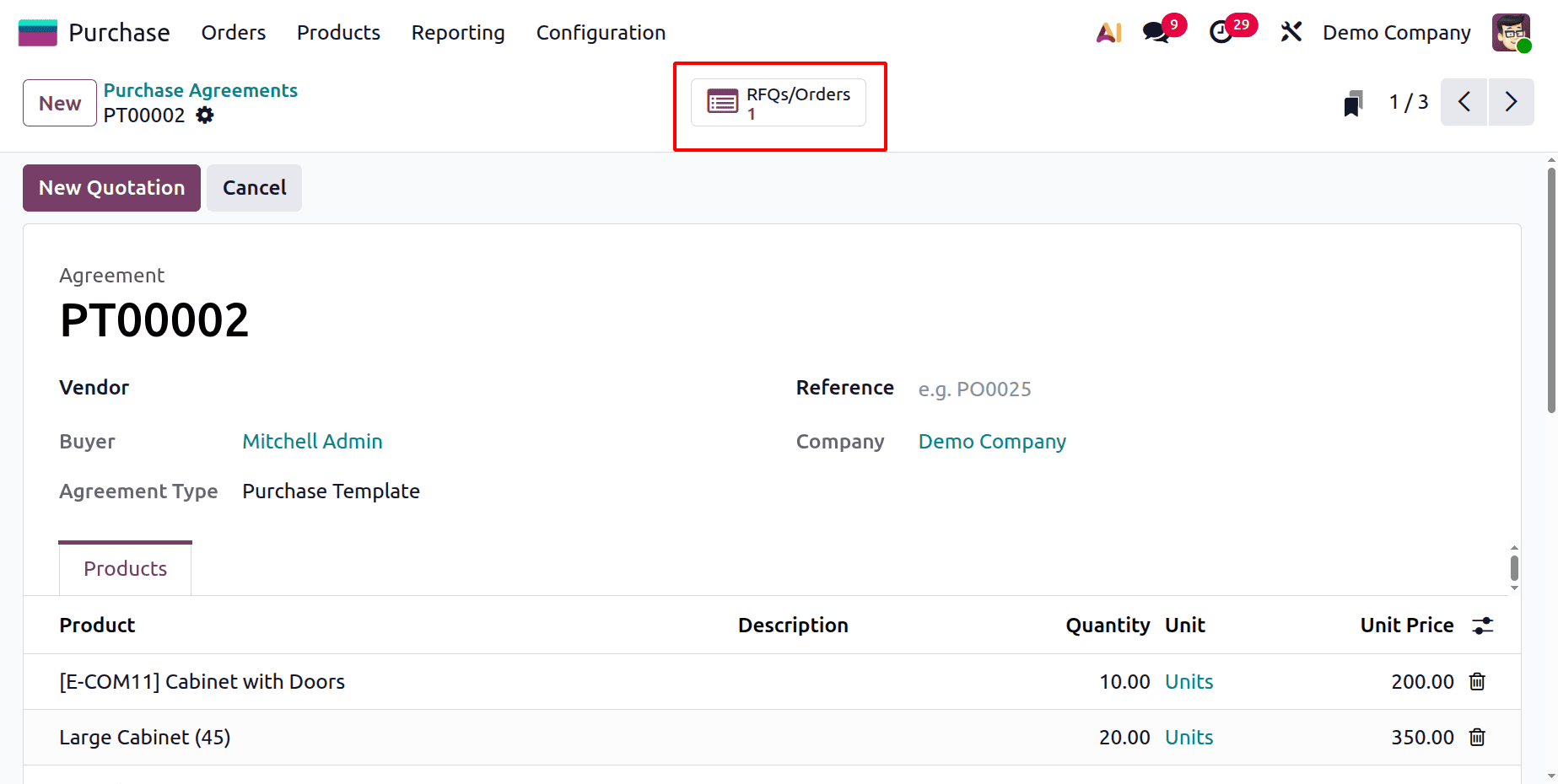Viewport: 1558px width, 784px height.
Task: Delete the Large Cabinet line via trash icon
Action: tap(1477, 737)
